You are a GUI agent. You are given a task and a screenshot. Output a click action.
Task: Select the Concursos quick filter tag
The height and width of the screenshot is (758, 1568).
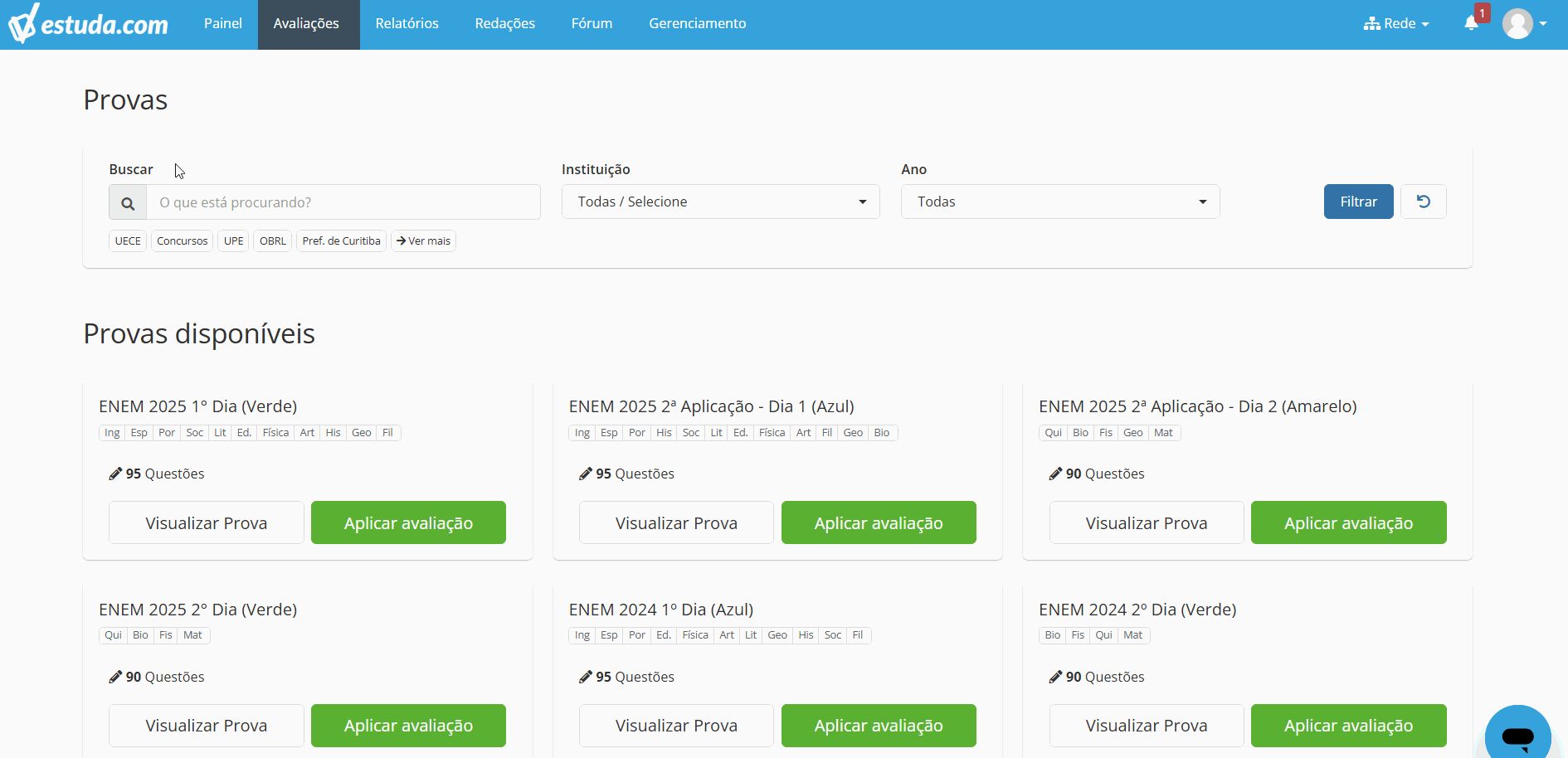(183, 241)
